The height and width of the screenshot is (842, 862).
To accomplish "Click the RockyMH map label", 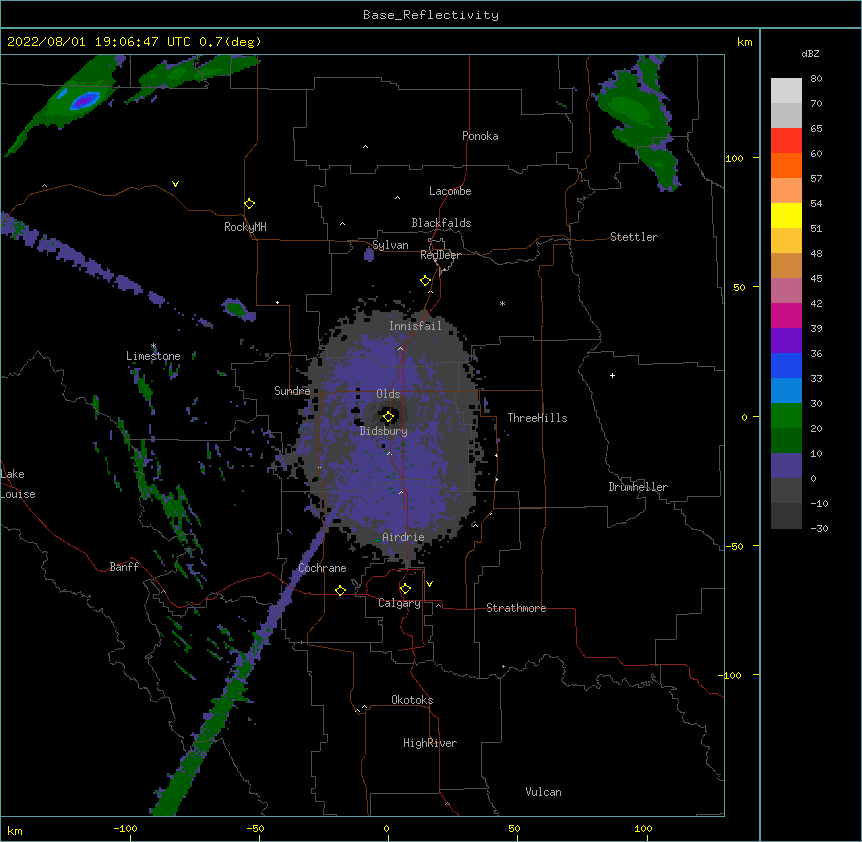I will pos(245,227).
